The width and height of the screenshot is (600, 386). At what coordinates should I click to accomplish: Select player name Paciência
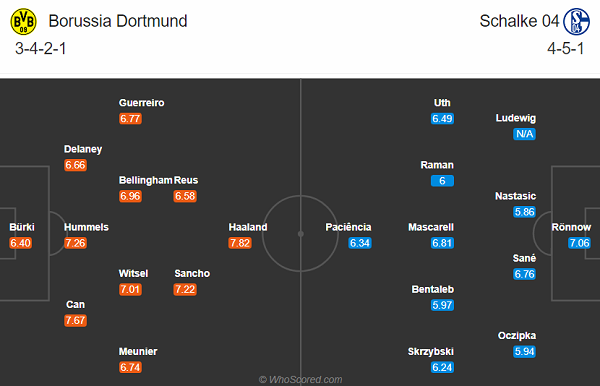pyautogui.click(x=348, y=227)
